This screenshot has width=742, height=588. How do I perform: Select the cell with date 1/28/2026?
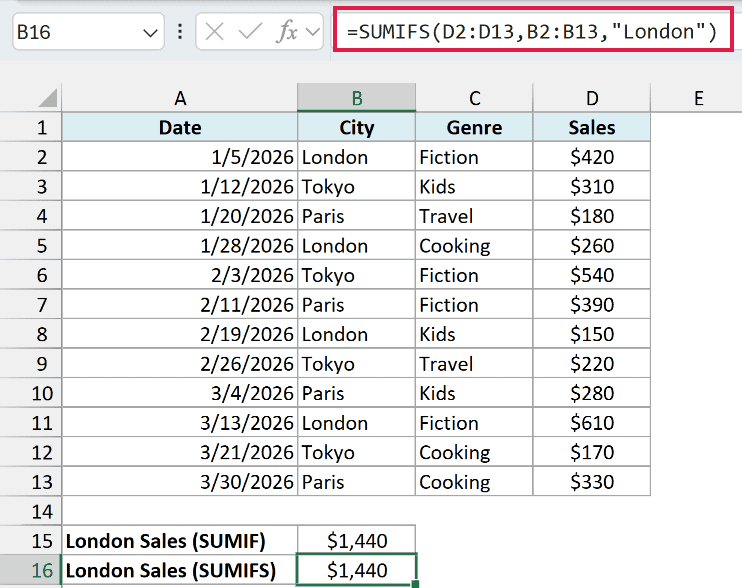pyautogui.click(x=180, y=246)
